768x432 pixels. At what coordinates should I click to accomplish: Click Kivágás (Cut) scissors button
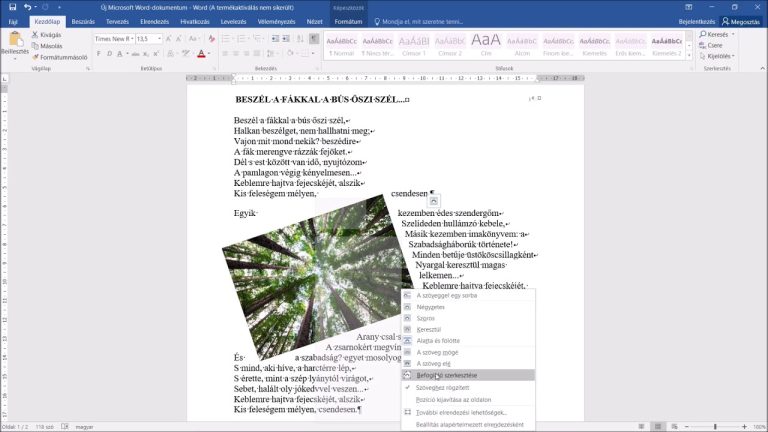[47, 35]
